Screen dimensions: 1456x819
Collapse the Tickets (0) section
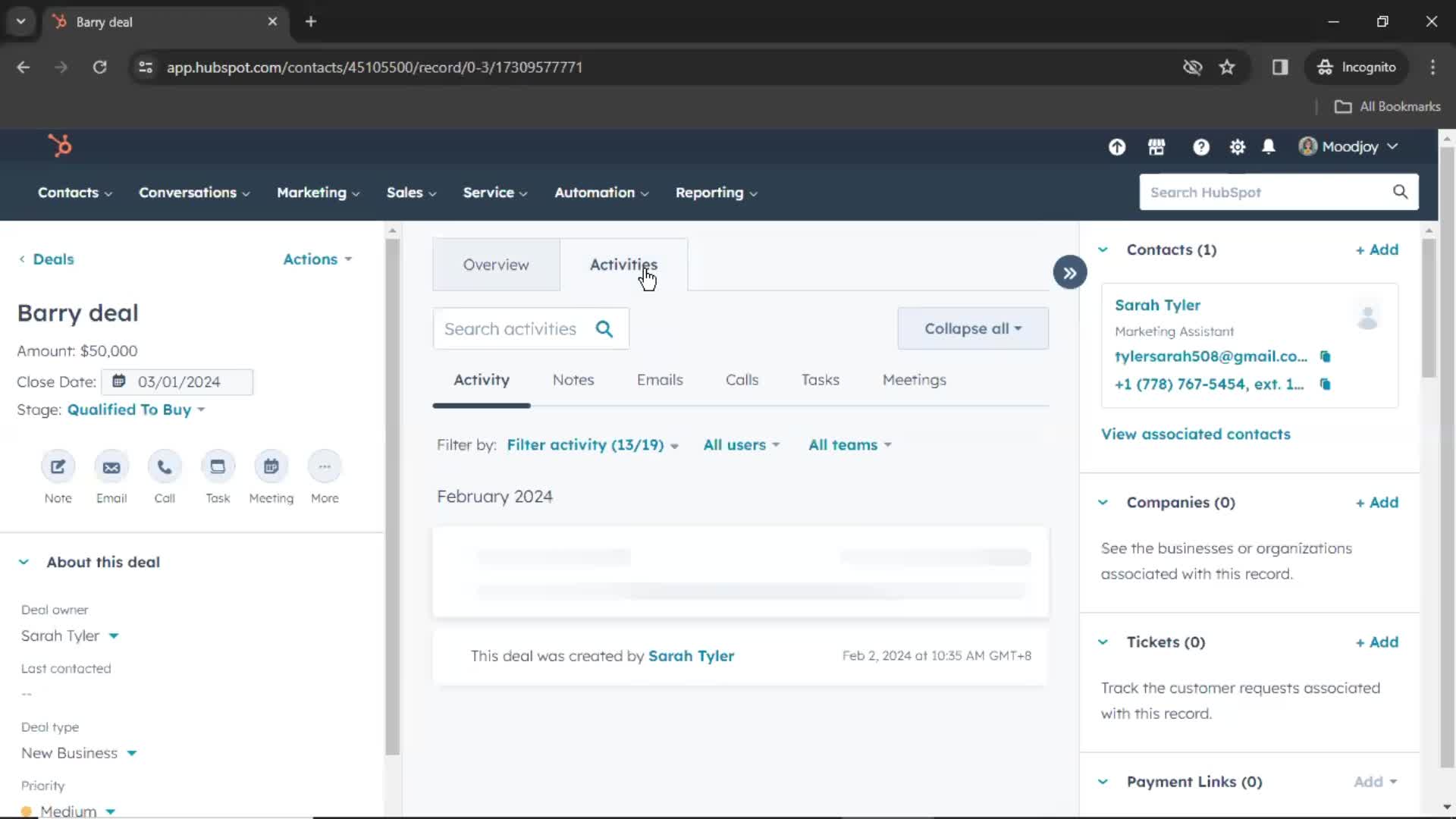pyautogui.click(x=1103, y=642)
